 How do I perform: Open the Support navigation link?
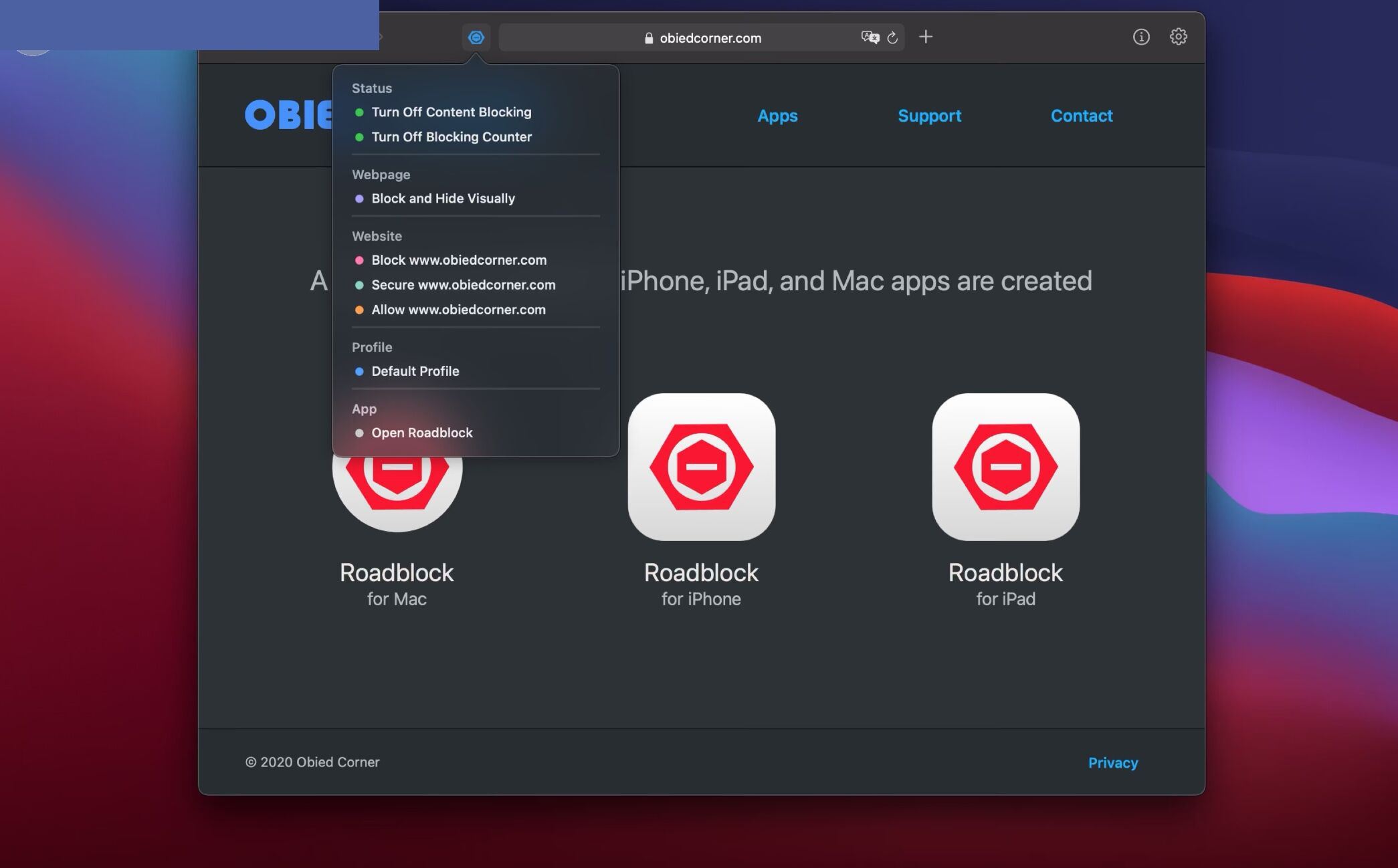pyautogui.click(x=929, y=116)
